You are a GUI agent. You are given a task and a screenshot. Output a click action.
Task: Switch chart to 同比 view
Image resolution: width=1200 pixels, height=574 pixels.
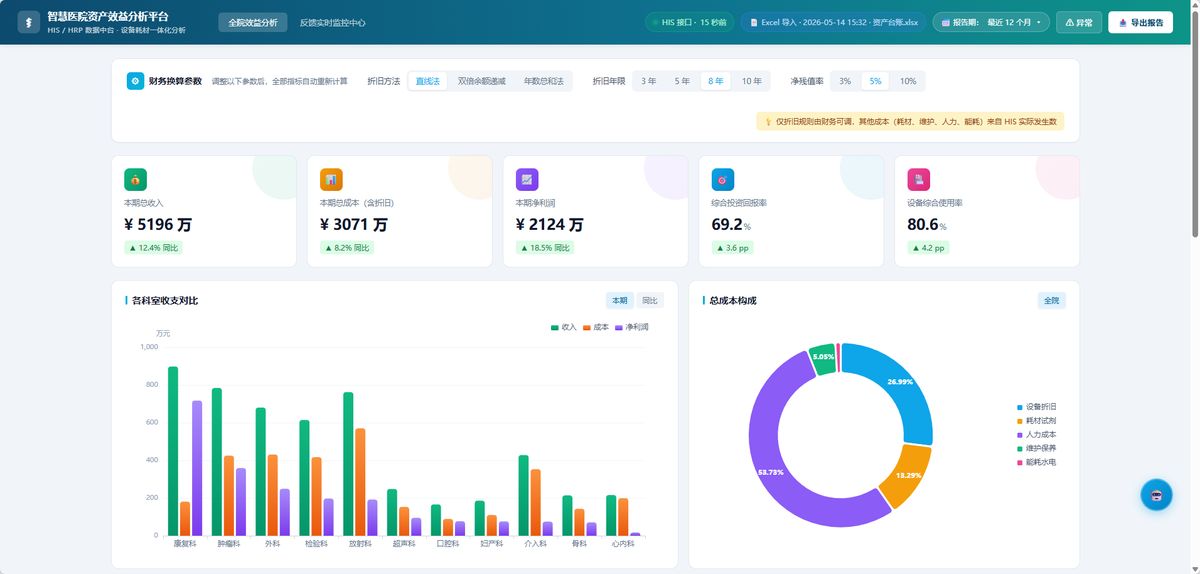(x=650, y=300)
